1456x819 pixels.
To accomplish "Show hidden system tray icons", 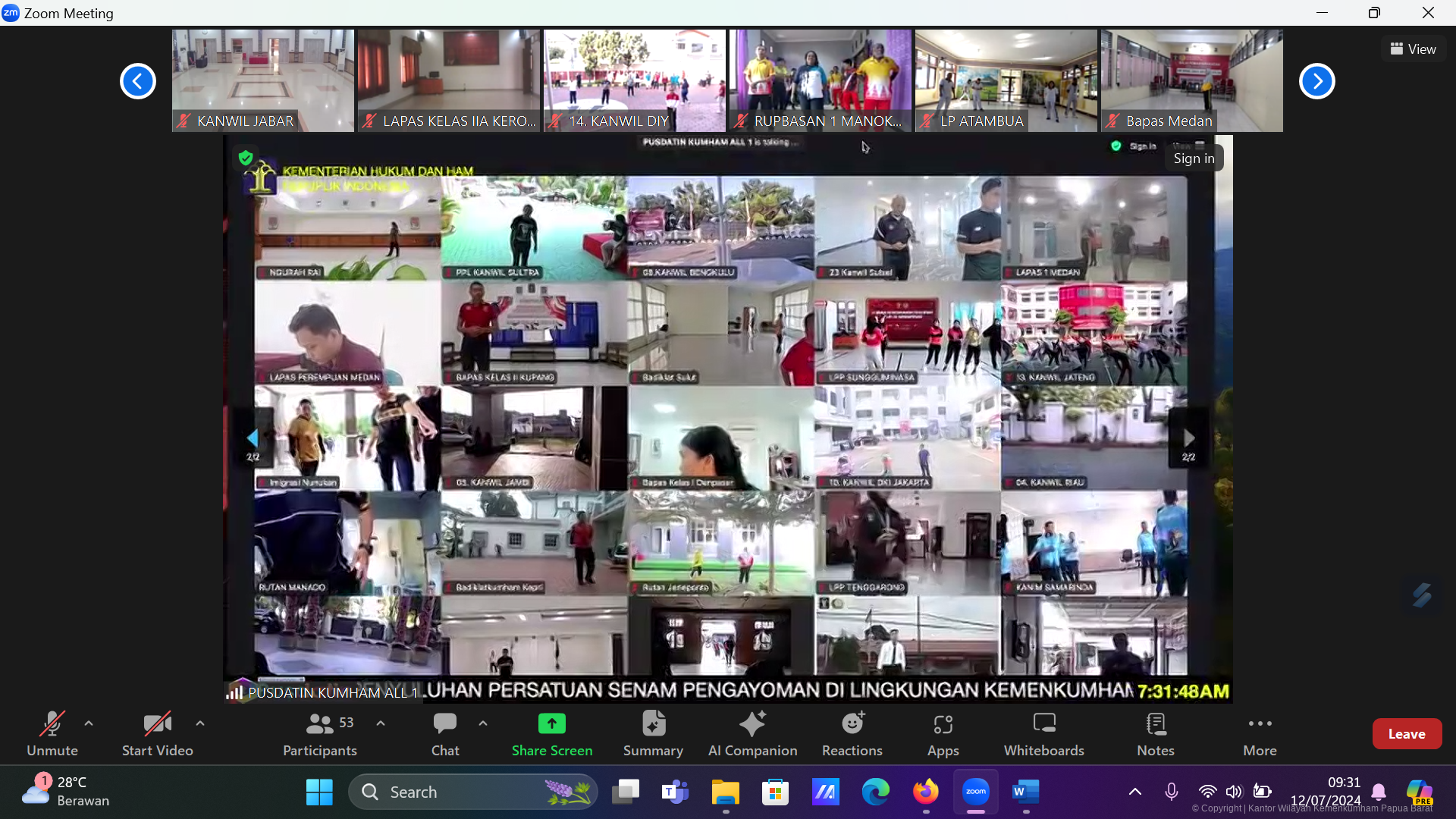I will coord(1134,792).
